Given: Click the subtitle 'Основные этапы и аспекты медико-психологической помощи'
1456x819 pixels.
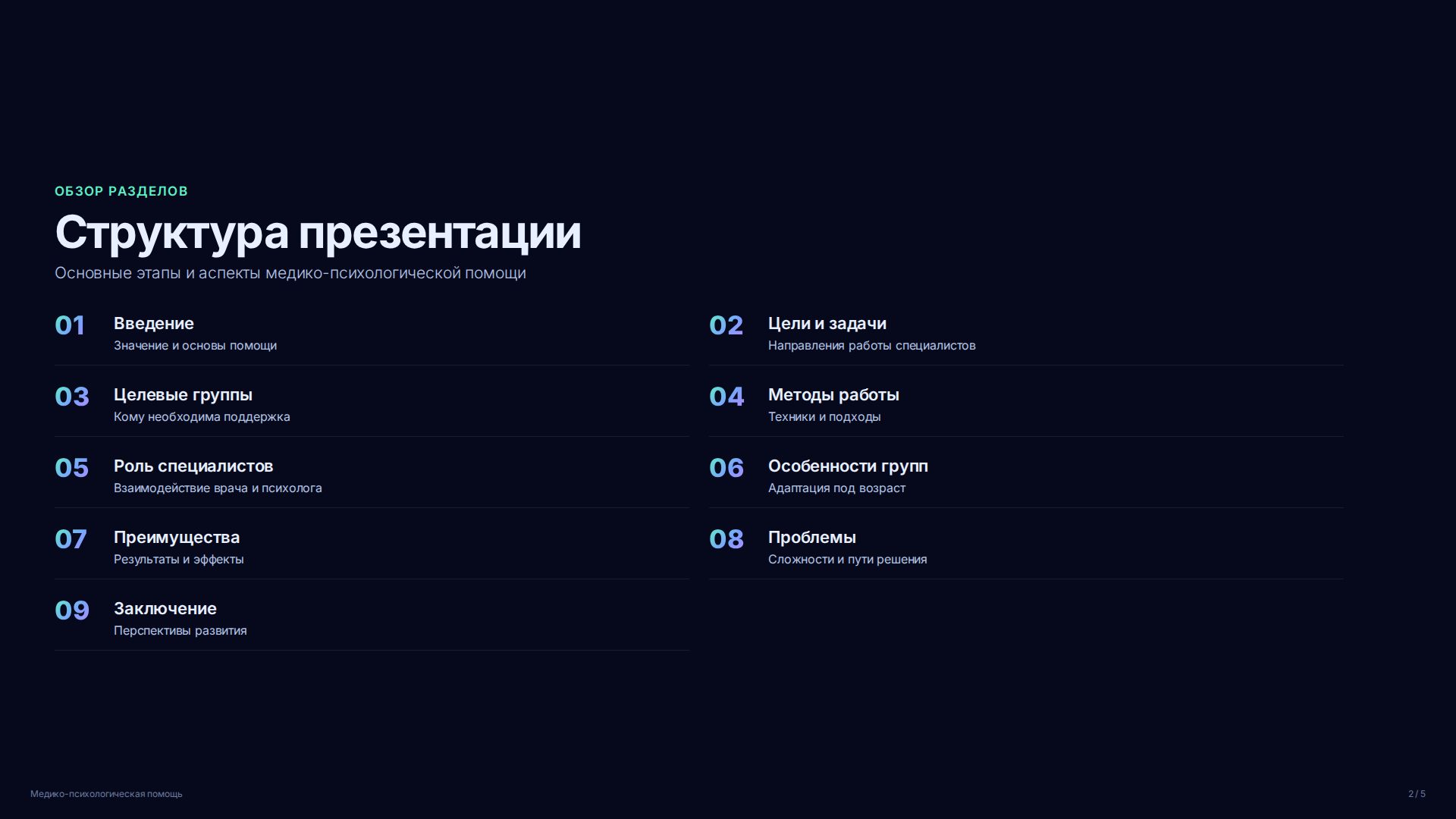Looking at the screenshot, I should [290, 273].
